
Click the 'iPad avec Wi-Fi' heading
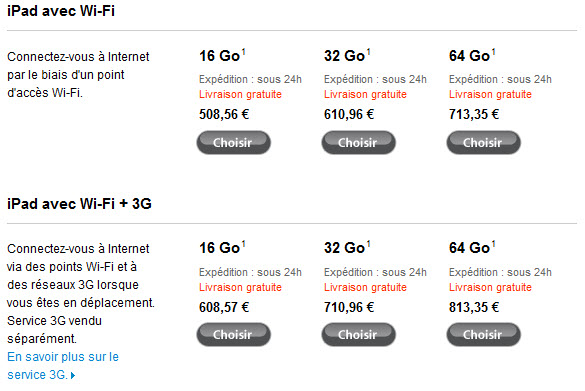[61, 10]
